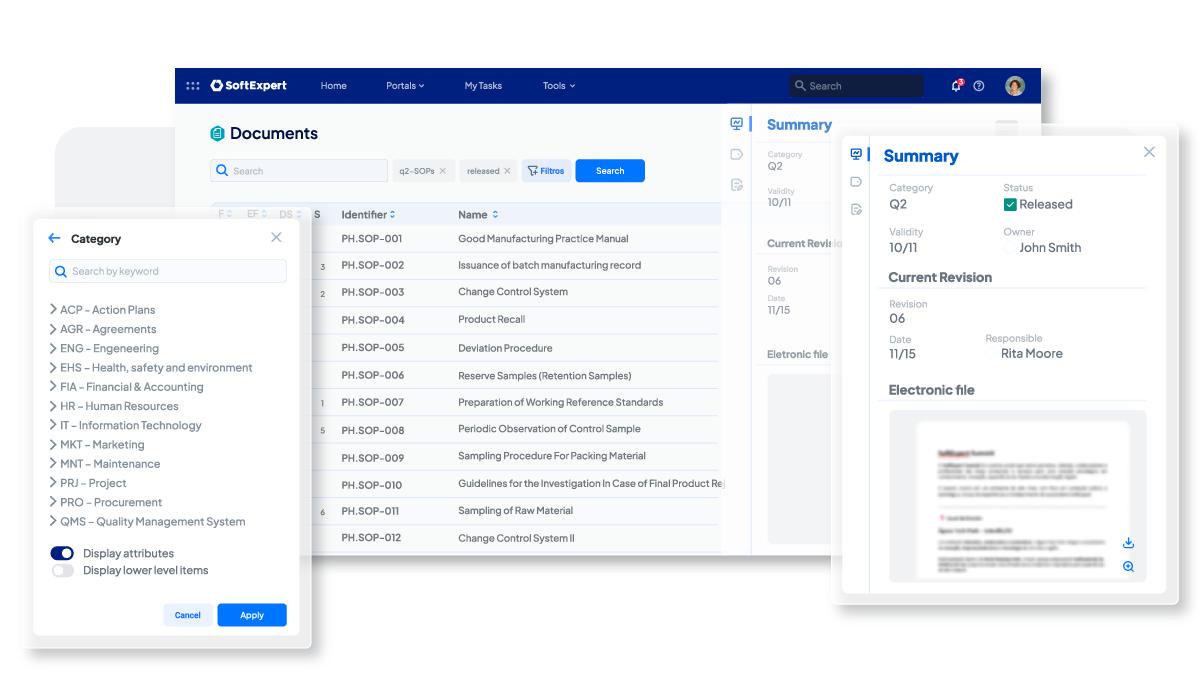This screenshot has height=675, width=1200.
Task: Click the help question mark icon
Action: (981, 87)
